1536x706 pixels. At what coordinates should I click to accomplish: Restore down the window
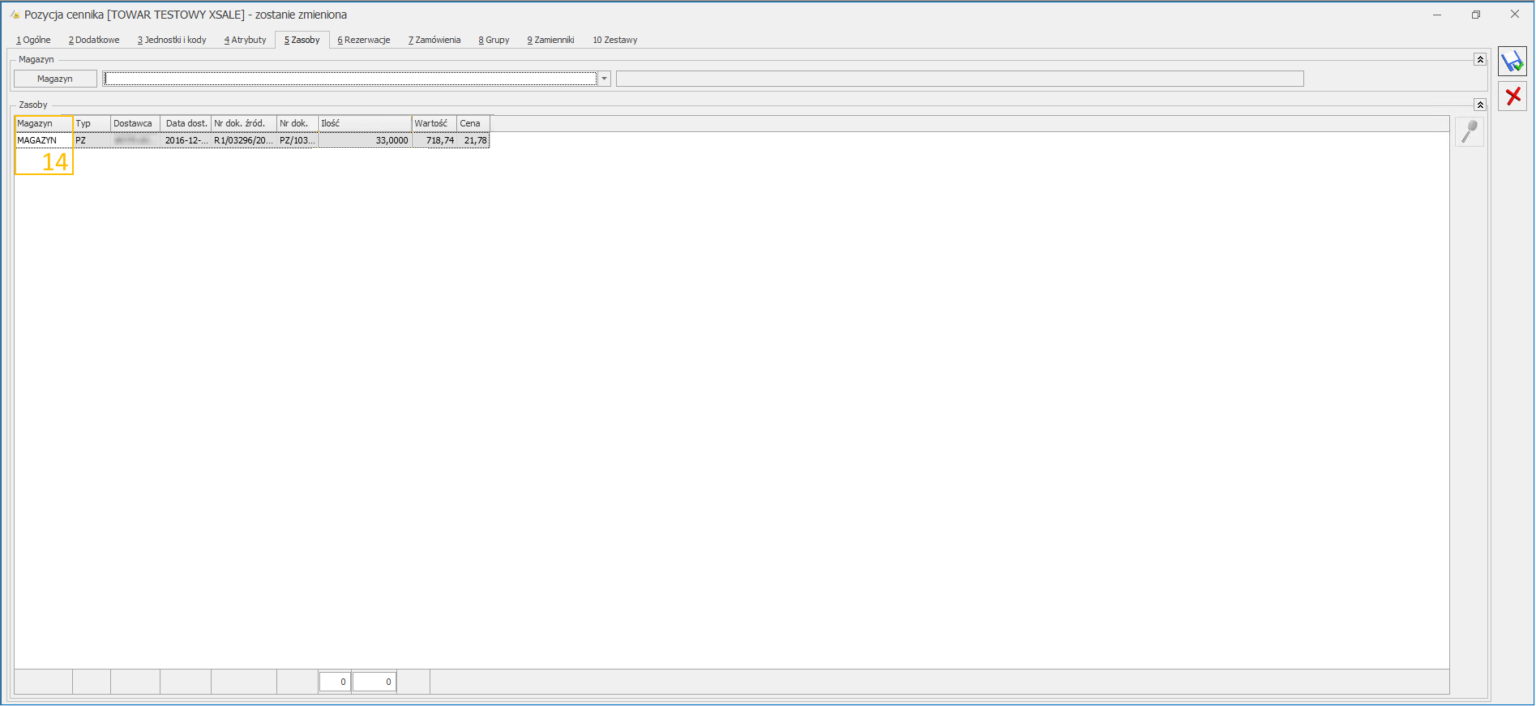click(1475, 15)
